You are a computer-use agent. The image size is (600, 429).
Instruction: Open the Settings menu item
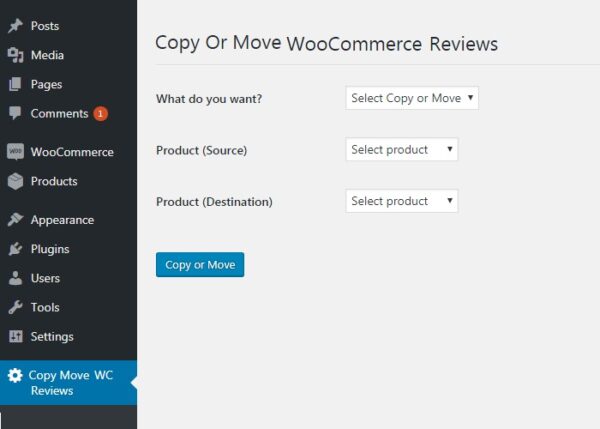point(52,336)
